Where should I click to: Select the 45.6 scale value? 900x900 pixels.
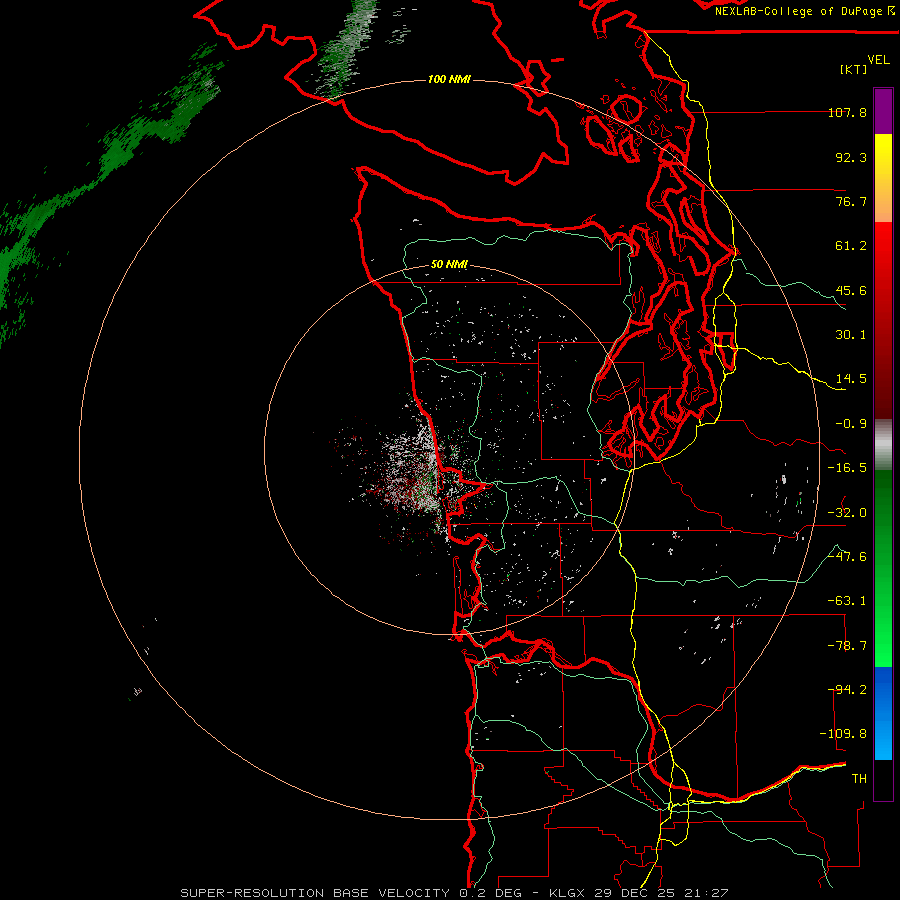coord(851,290)
